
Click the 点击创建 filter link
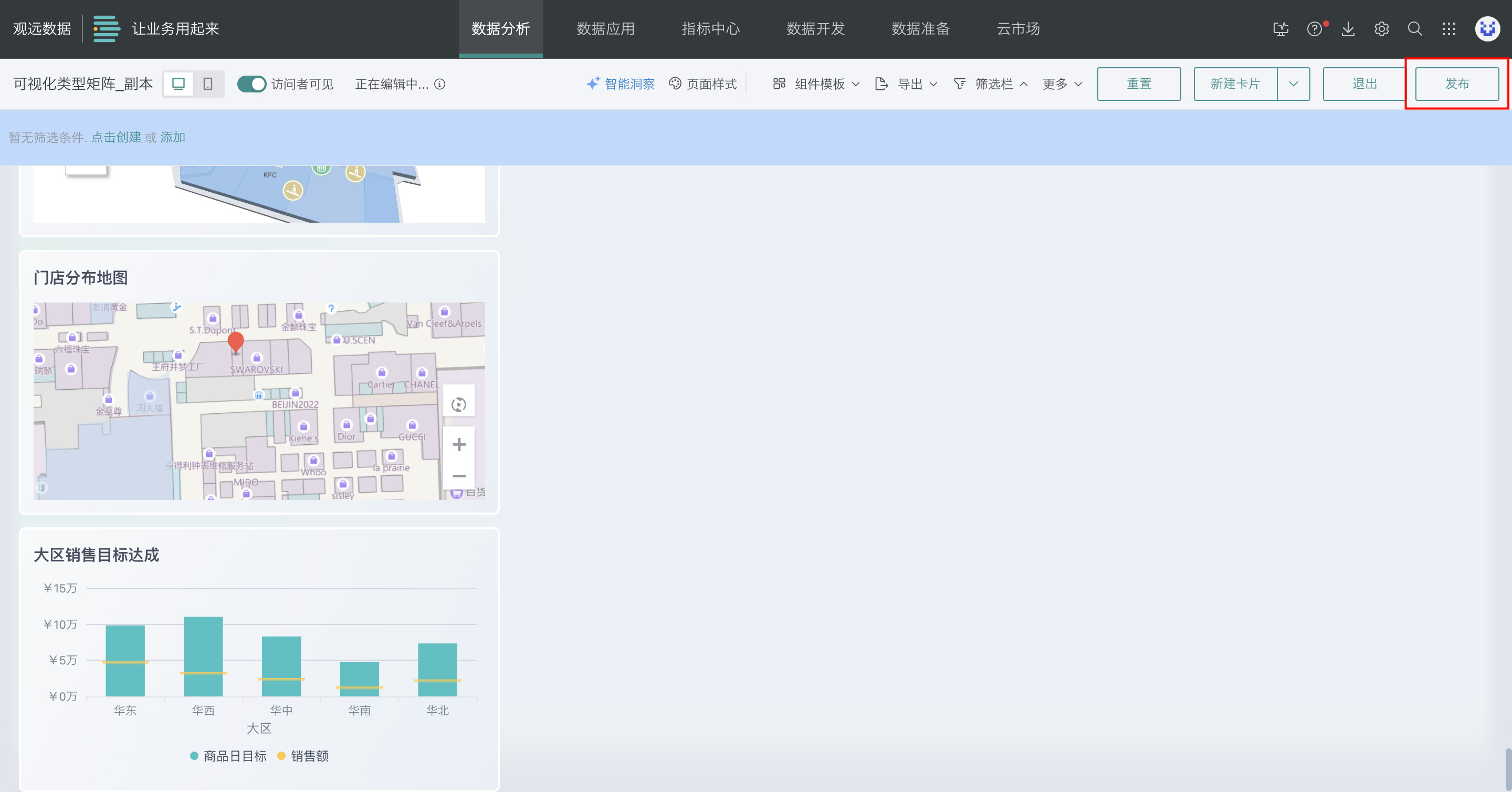[115, 137]
